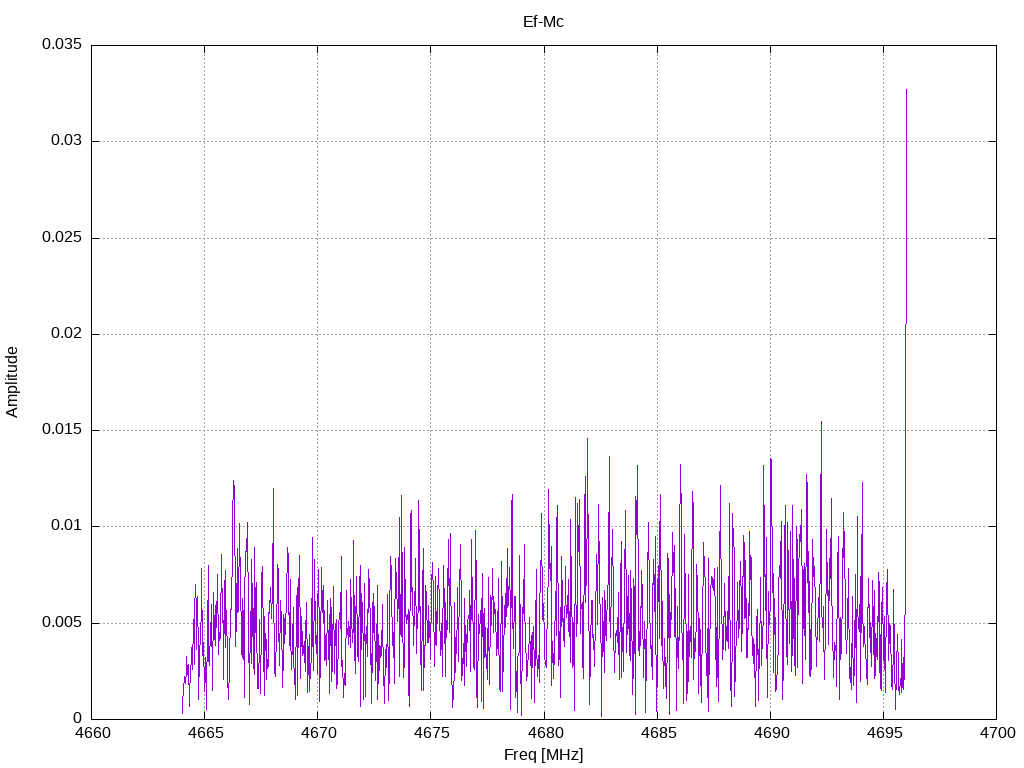Click the y-axis tick label 0.03
This screenshot has height=768, width=1024.
point(67,140)
